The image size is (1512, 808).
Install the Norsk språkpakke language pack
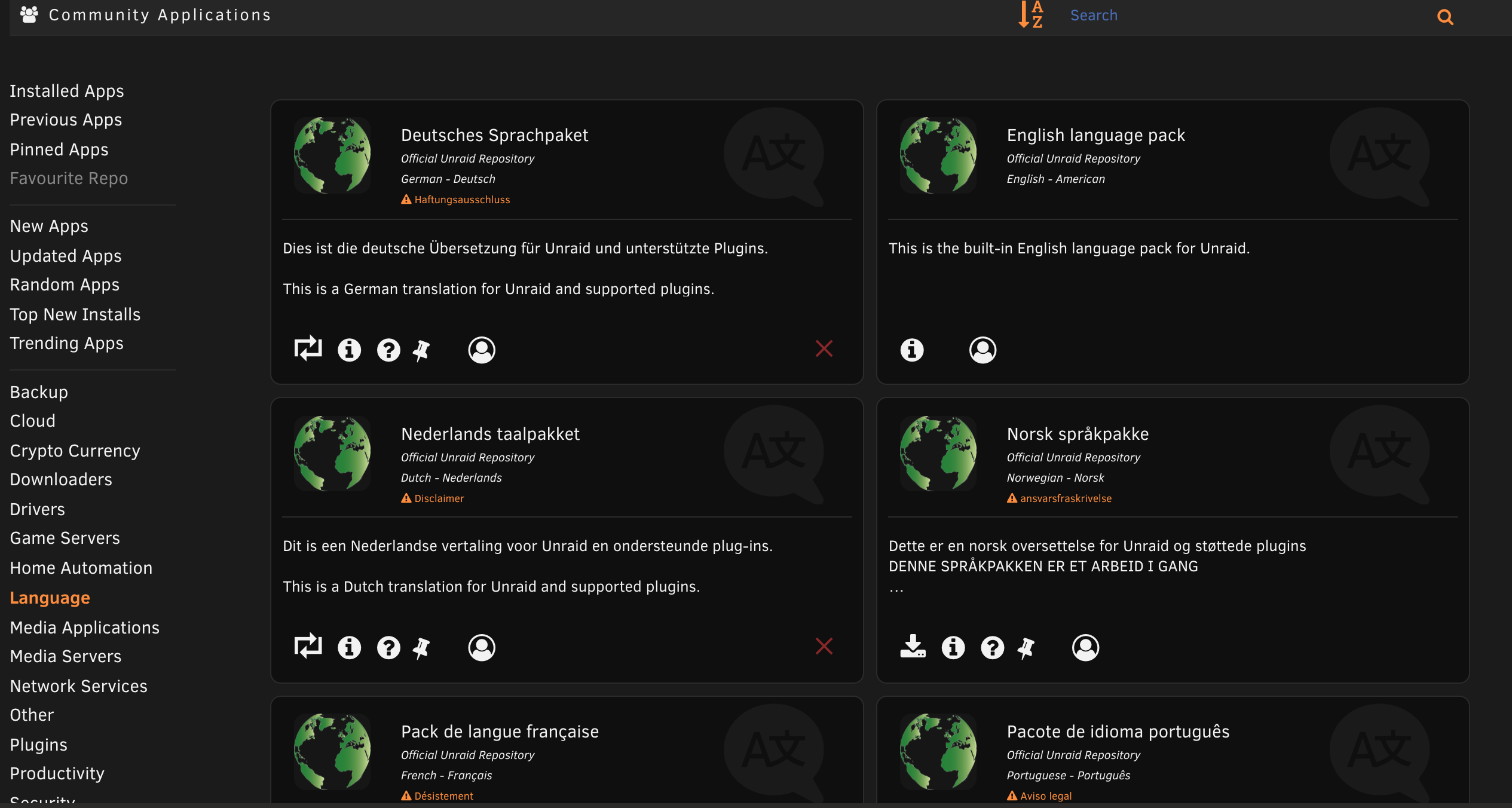click(x=913, y=647)
